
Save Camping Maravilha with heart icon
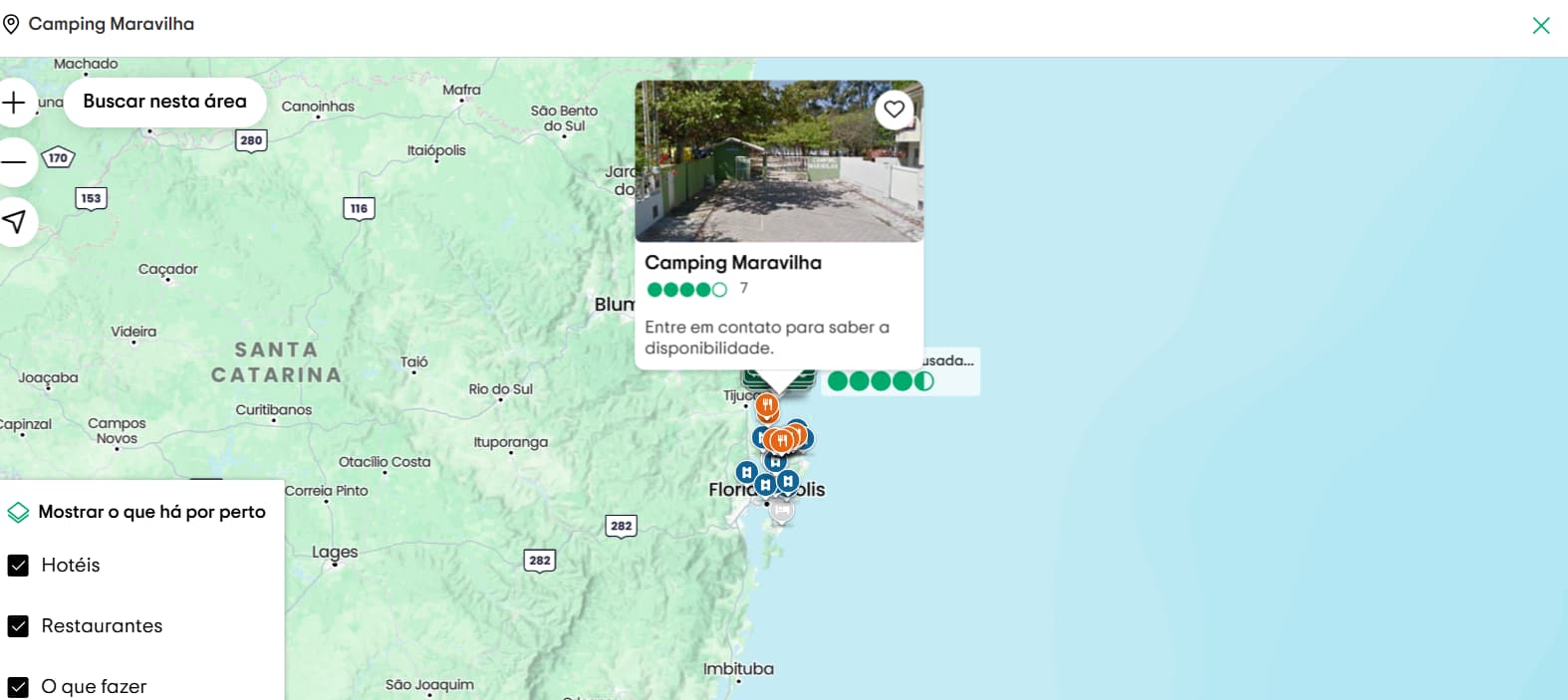pos(894,109)
